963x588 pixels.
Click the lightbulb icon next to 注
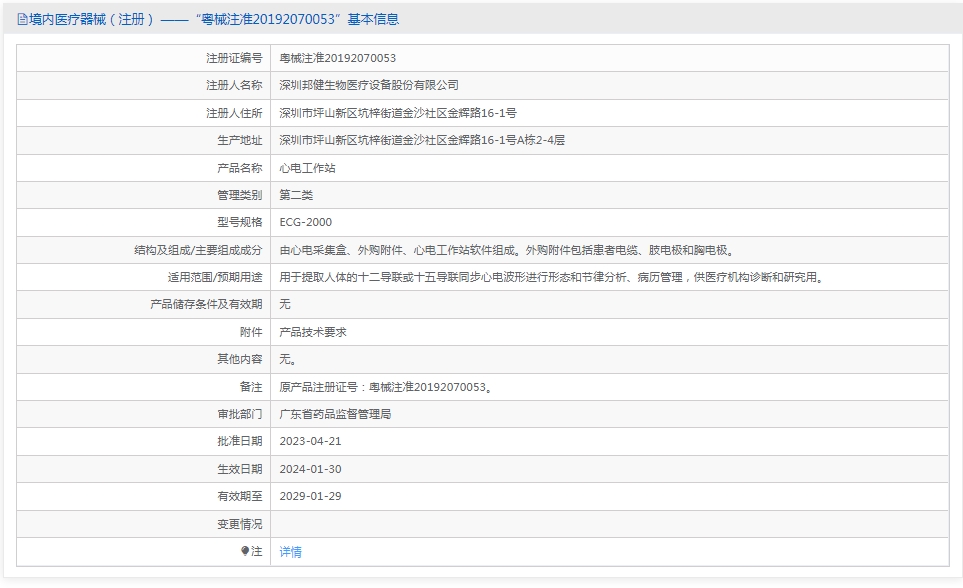coord(245,551)
